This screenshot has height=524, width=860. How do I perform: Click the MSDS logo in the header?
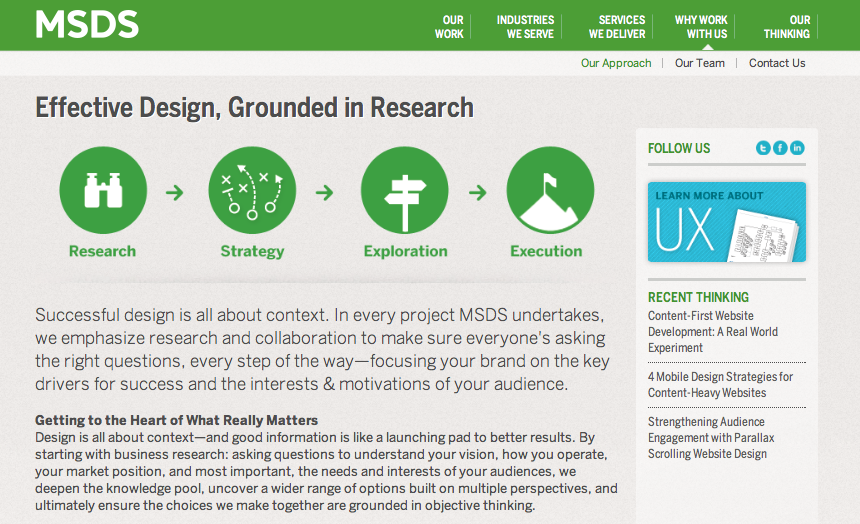[87, 24]
